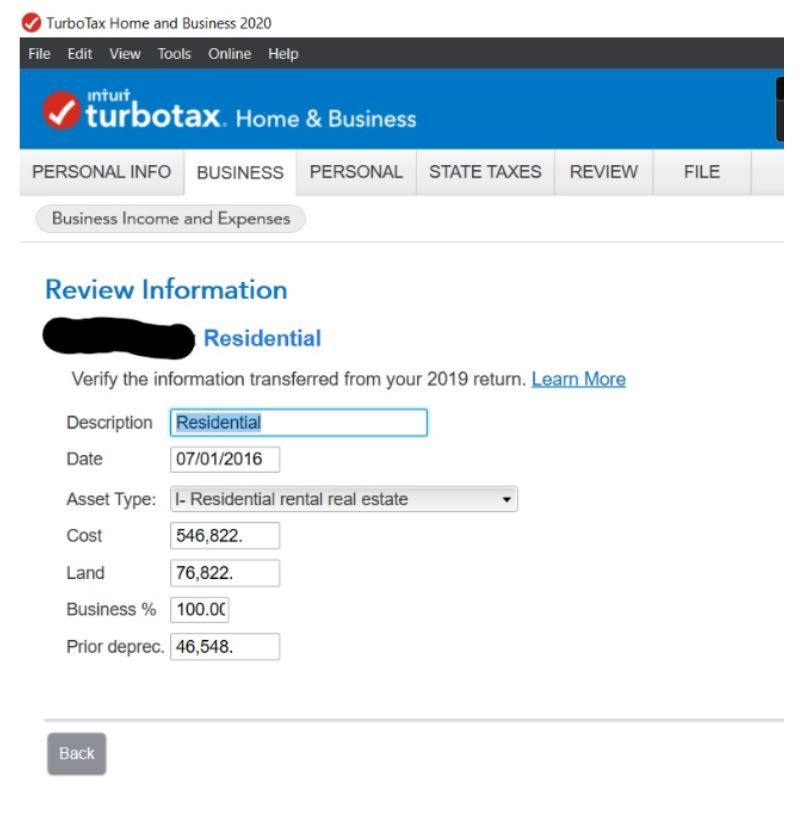803x817 pixels.
Task: Click the Cost field with 546,822
Action: (225, 536)
